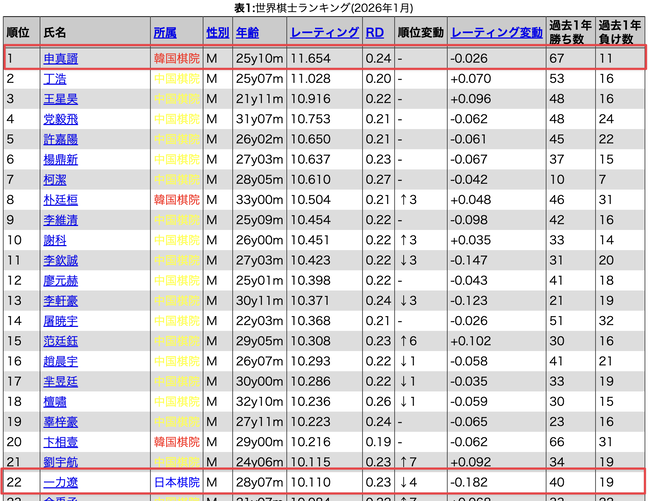Open player 范廷鈺 profile link

pyautogui.click(x=61, y=341)
